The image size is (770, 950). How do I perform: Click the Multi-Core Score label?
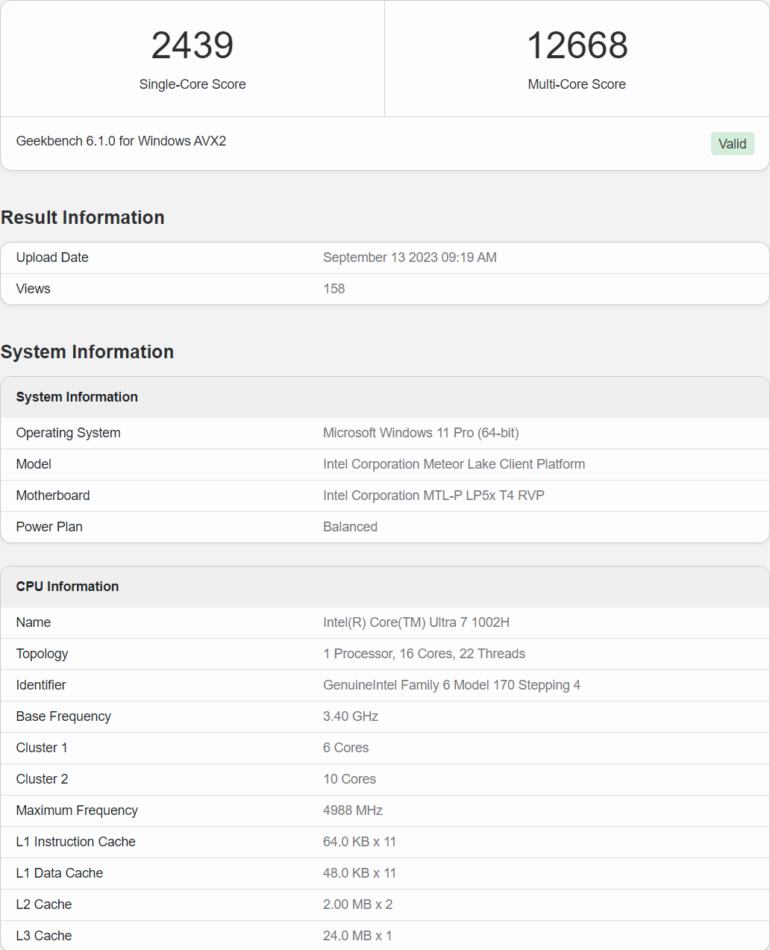point(577,84)
